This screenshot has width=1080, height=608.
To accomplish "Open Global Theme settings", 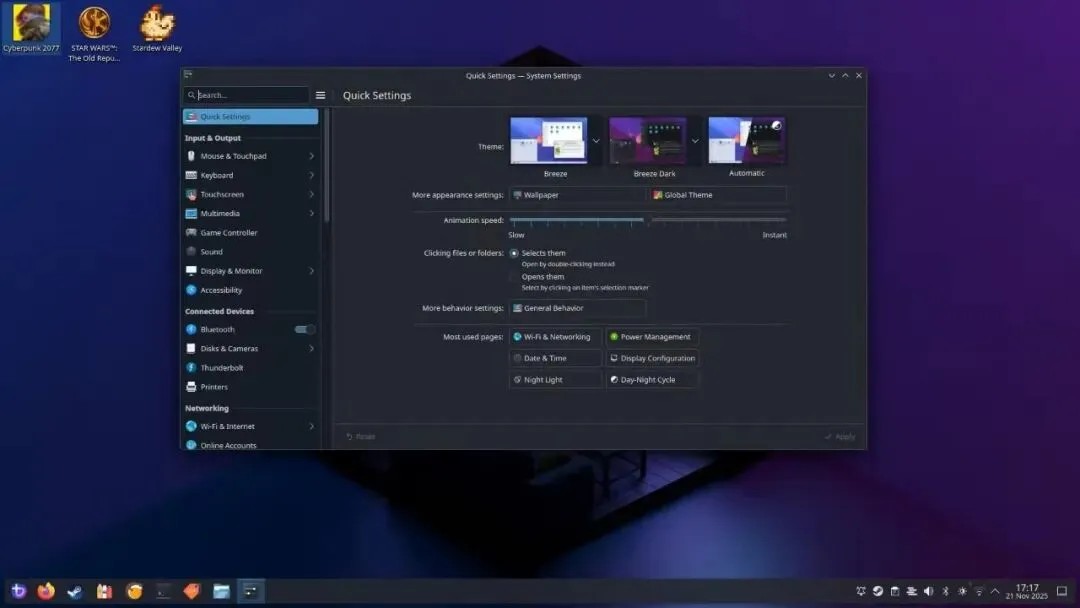I will point(718,195).
